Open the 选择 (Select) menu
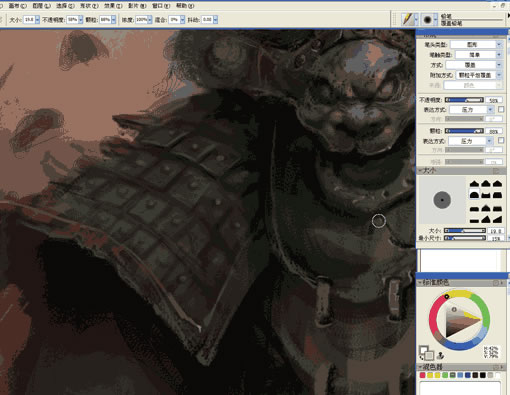Viewport: 510px width, 395px height. [x=65, y=6]
